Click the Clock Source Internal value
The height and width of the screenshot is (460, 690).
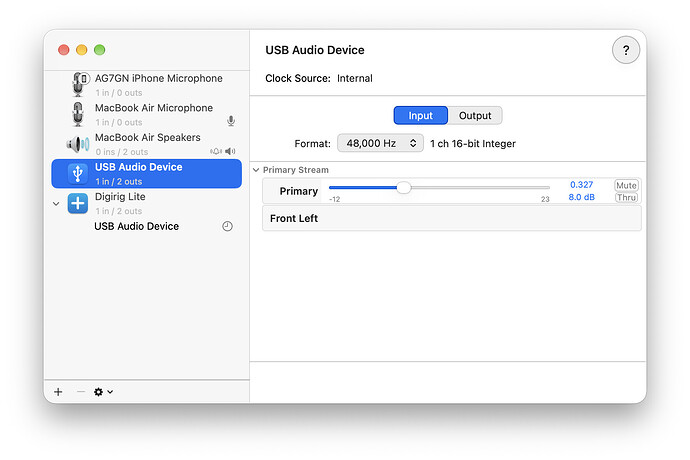[355, 78]
